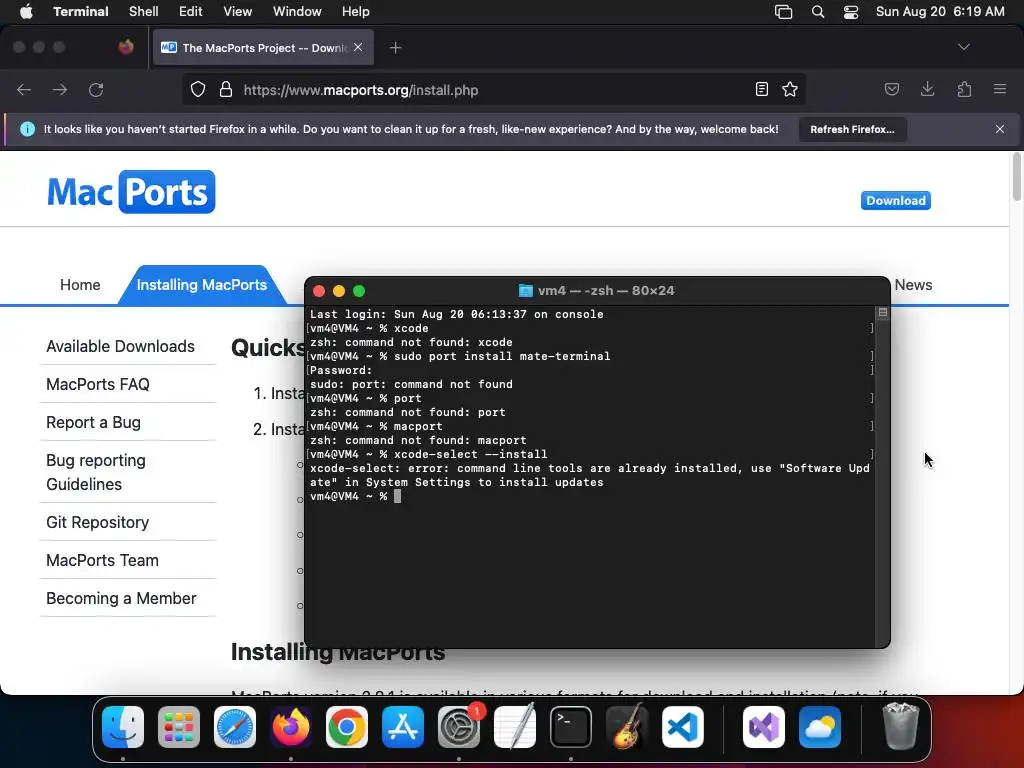Select the MacPorts Project browser tab
Image resolution: width=1024 pixels, height=768 pixels.
click(x=263, y=48)
